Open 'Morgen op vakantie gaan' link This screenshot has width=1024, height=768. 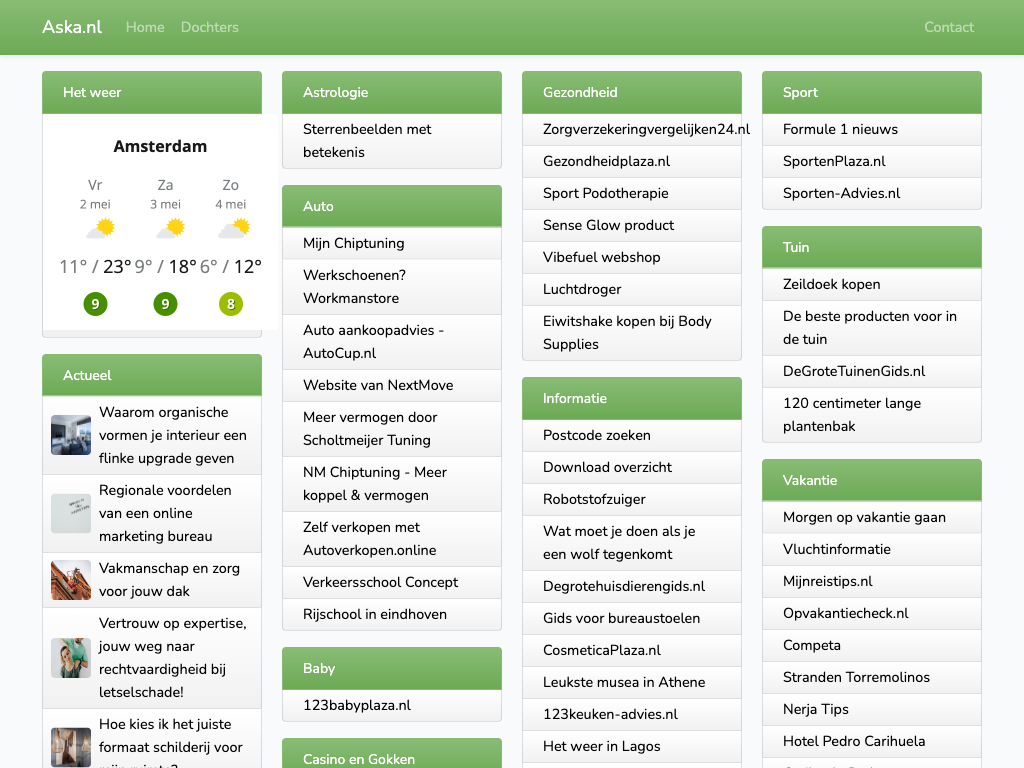point(864,517)
